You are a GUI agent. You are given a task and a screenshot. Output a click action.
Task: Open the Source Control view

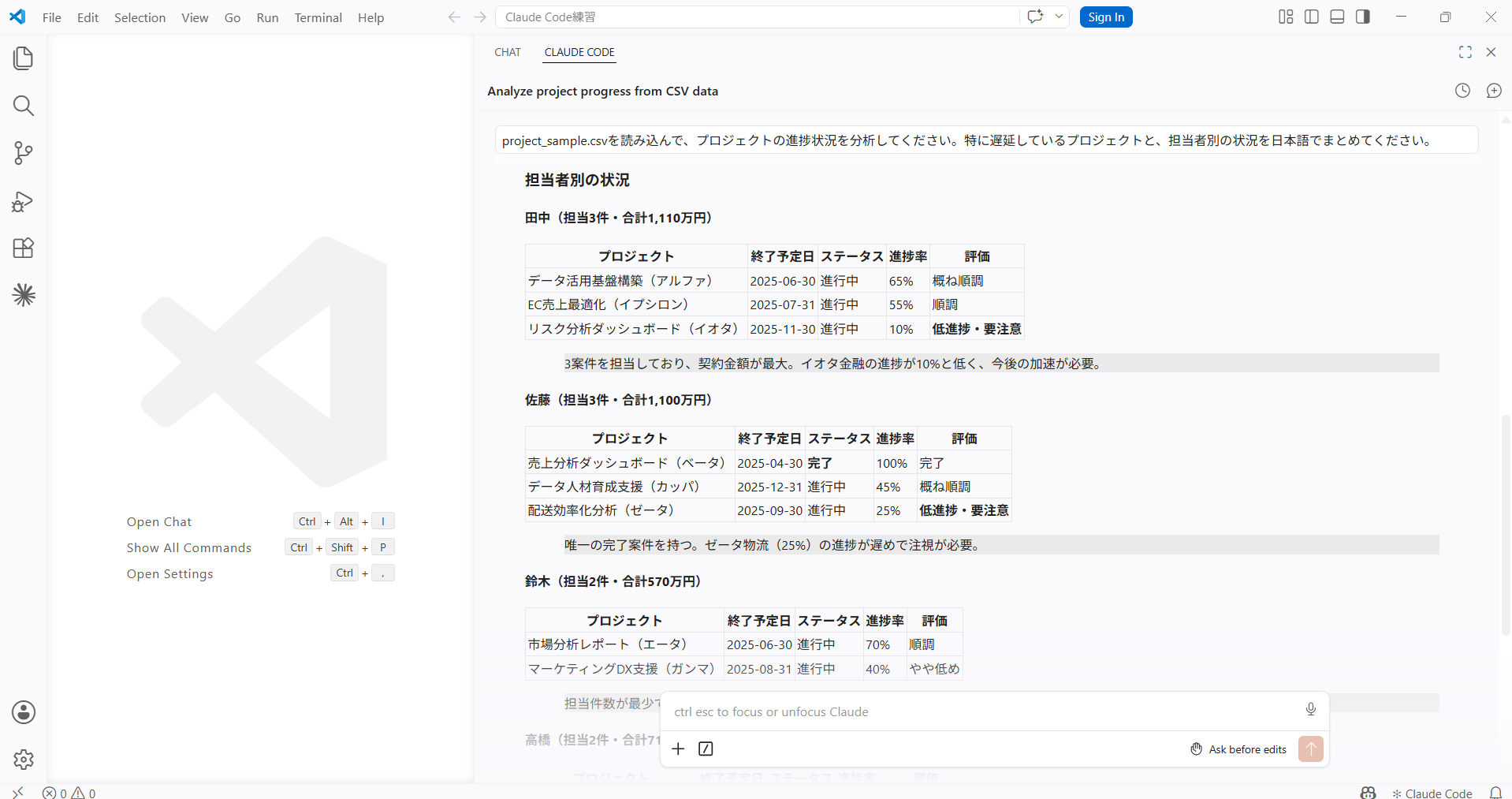pyautogui.click(x=24, y=153)
